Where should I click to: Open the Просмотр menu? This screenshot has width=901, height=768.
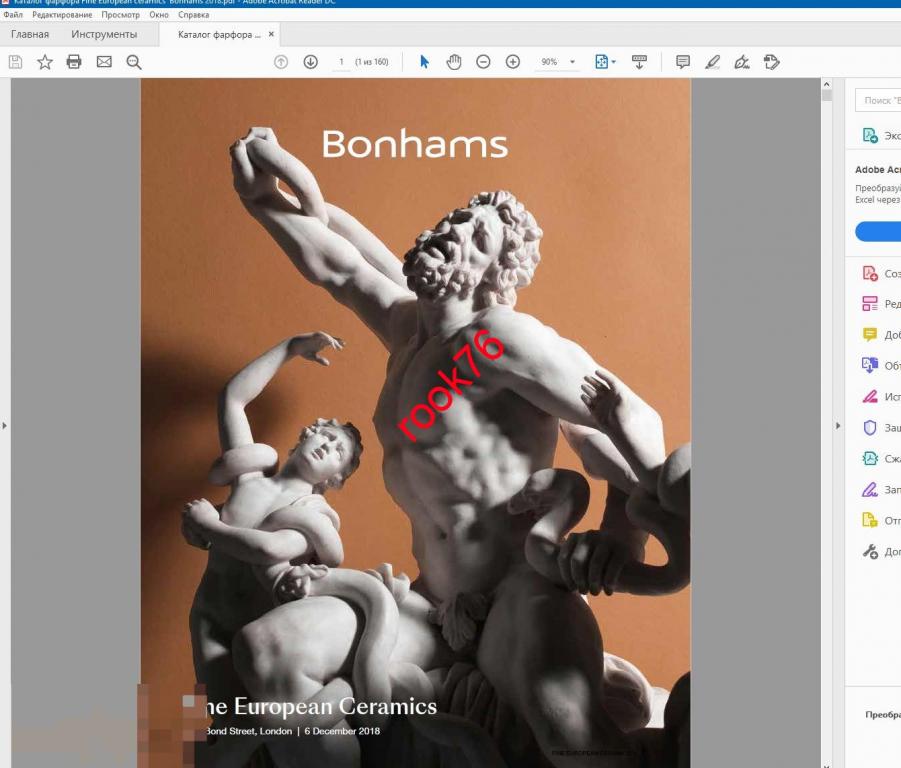[121, 15]
